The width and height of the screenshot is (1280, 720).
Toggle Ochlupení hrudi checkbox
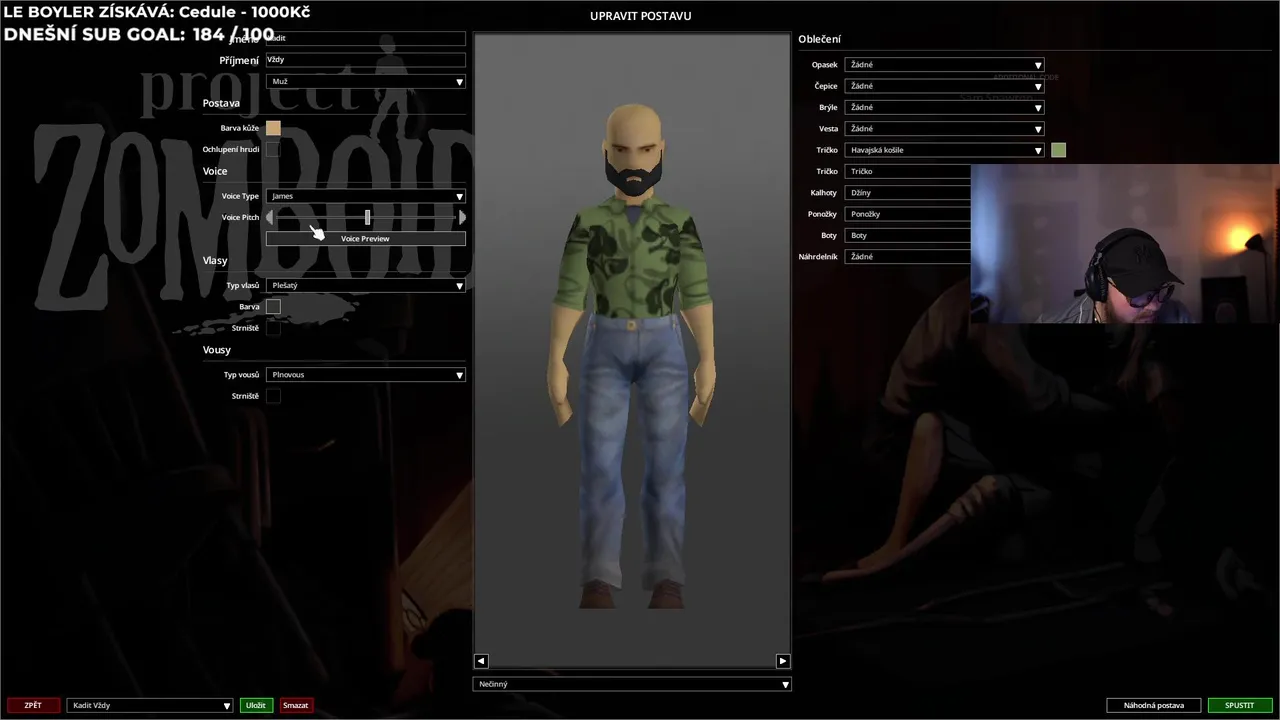pyautogui.click(x=273, y=149)
